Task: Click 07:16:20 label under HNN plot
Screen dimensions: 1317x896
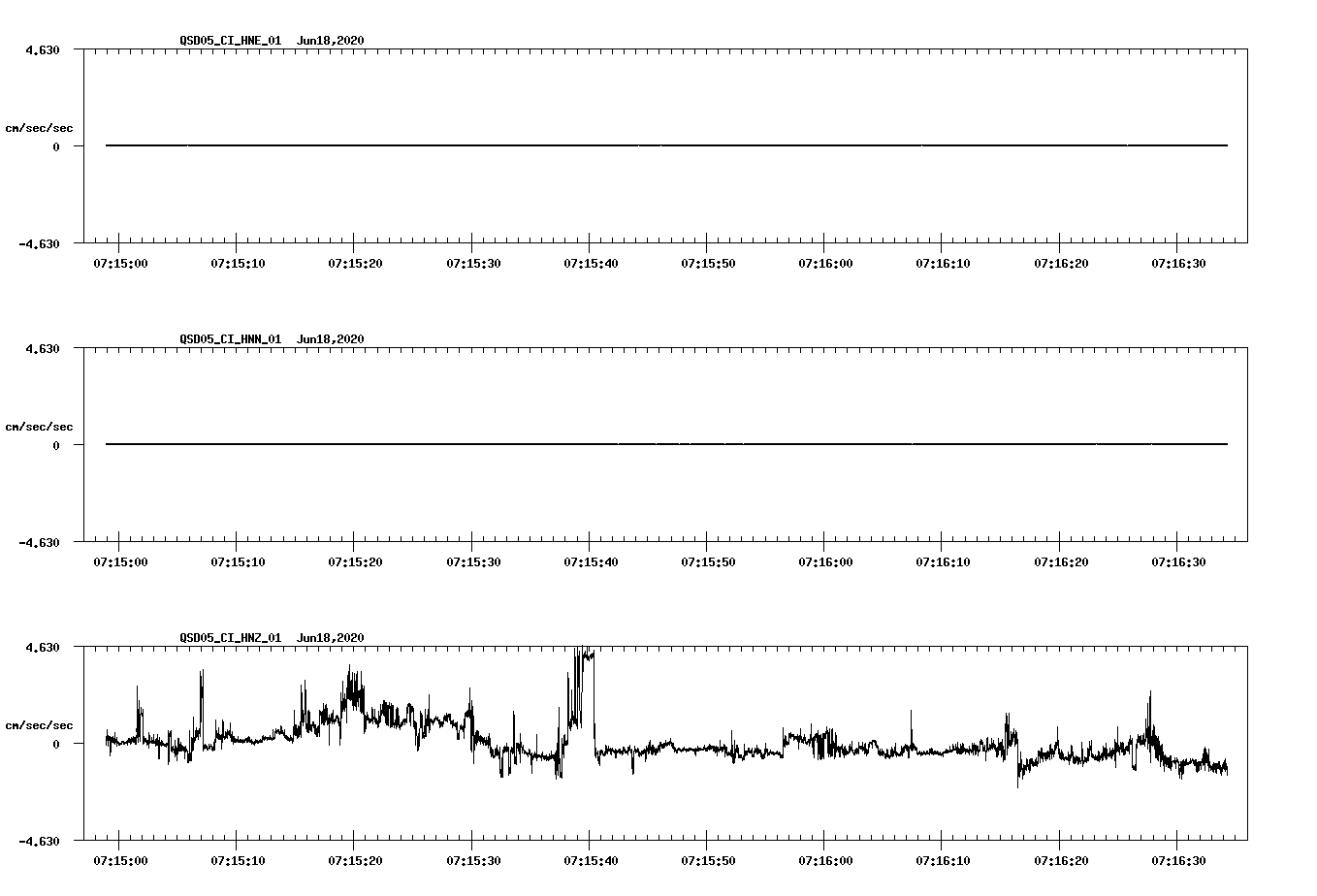Action: tap(1060, 562)
